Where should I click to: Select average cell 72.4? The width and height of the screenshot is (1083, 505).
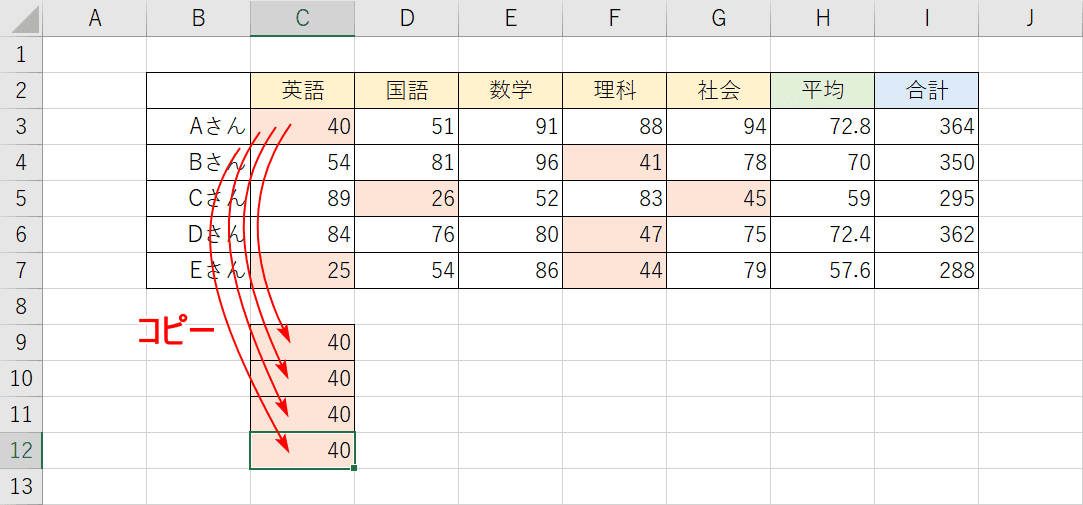[x=823, y=234]
